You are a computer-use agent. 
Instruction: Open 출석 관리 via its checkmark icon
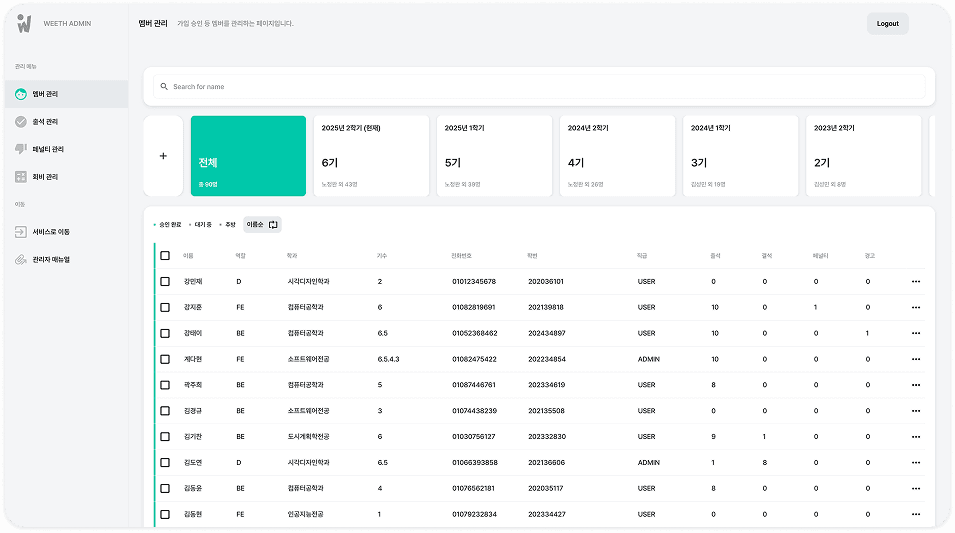point(21,122)
